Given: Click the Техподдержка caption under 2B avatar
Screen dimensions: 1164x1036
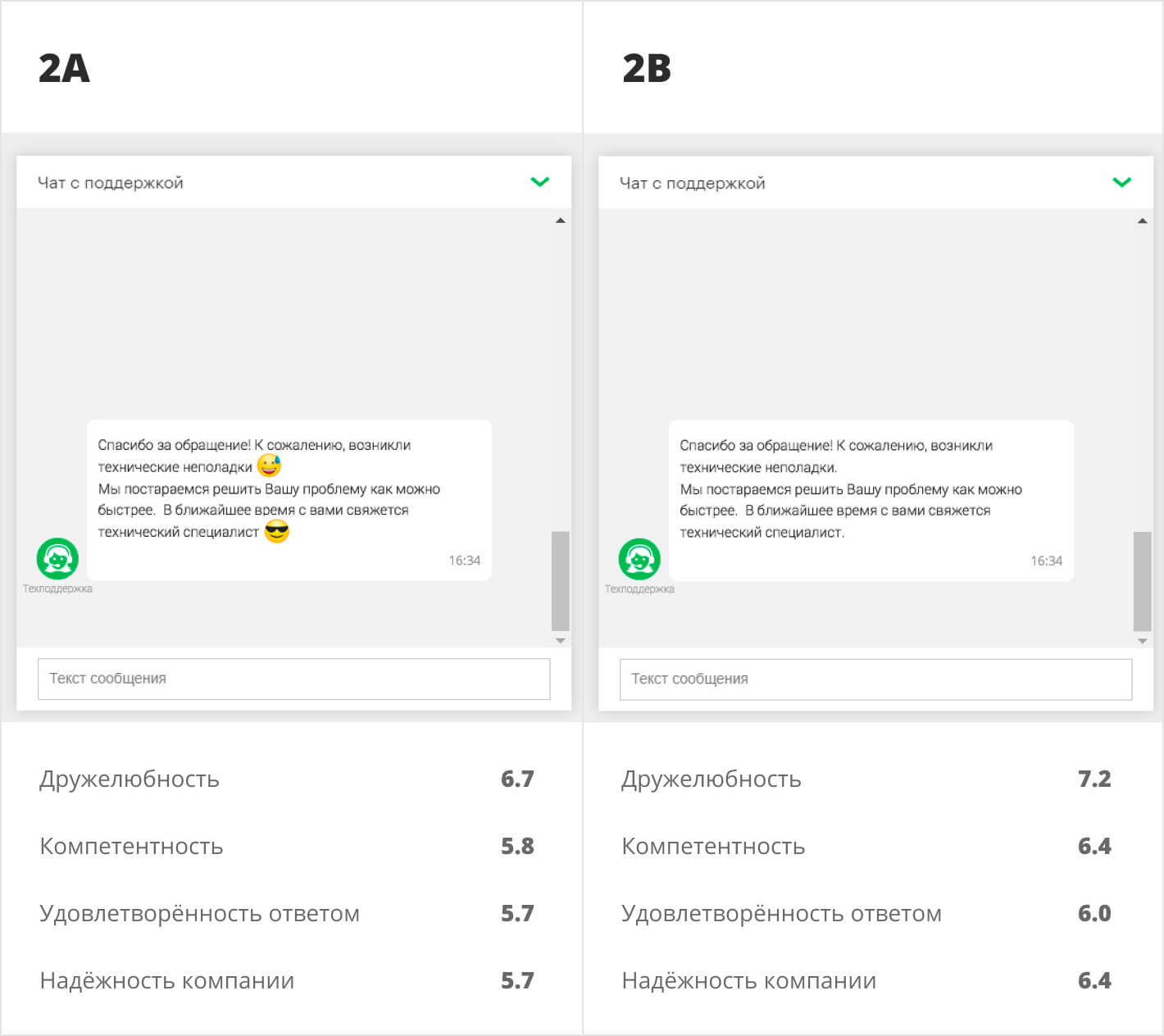Looking at the screenshot, I should click(x=639, y=588).
